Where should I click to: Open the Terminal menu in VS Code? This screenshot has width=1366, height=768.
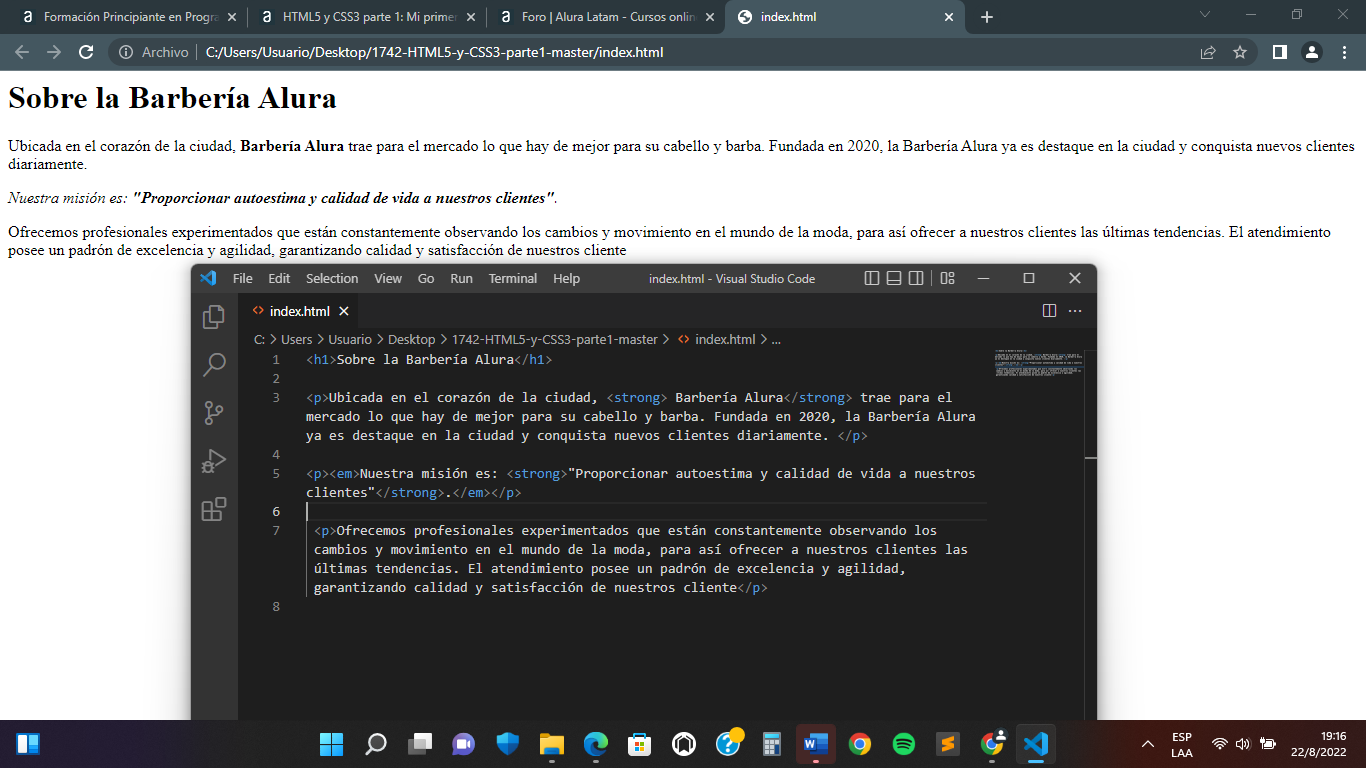(x=513, y=278)
